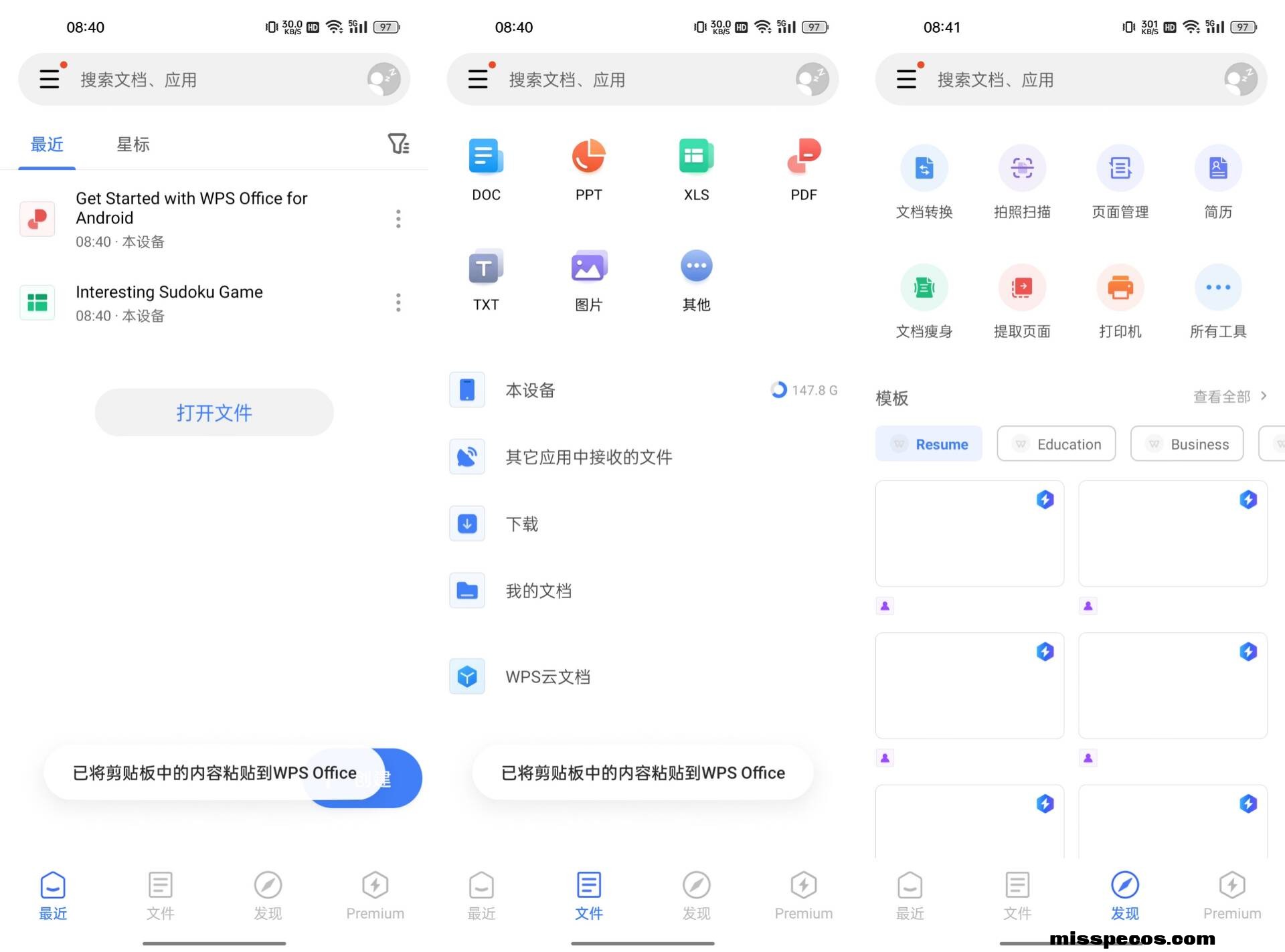Open hamburger menu in right screen

pos(906,79)
